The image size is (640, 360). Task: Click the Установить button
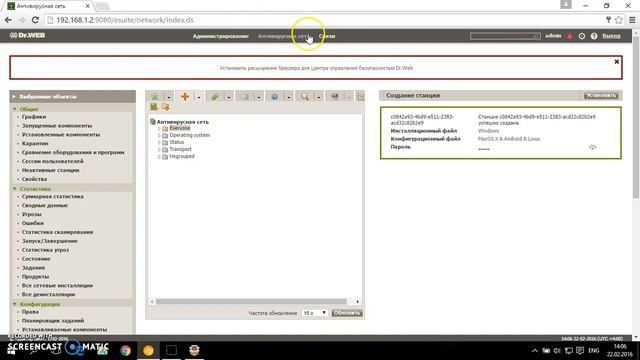click(601, 96)
